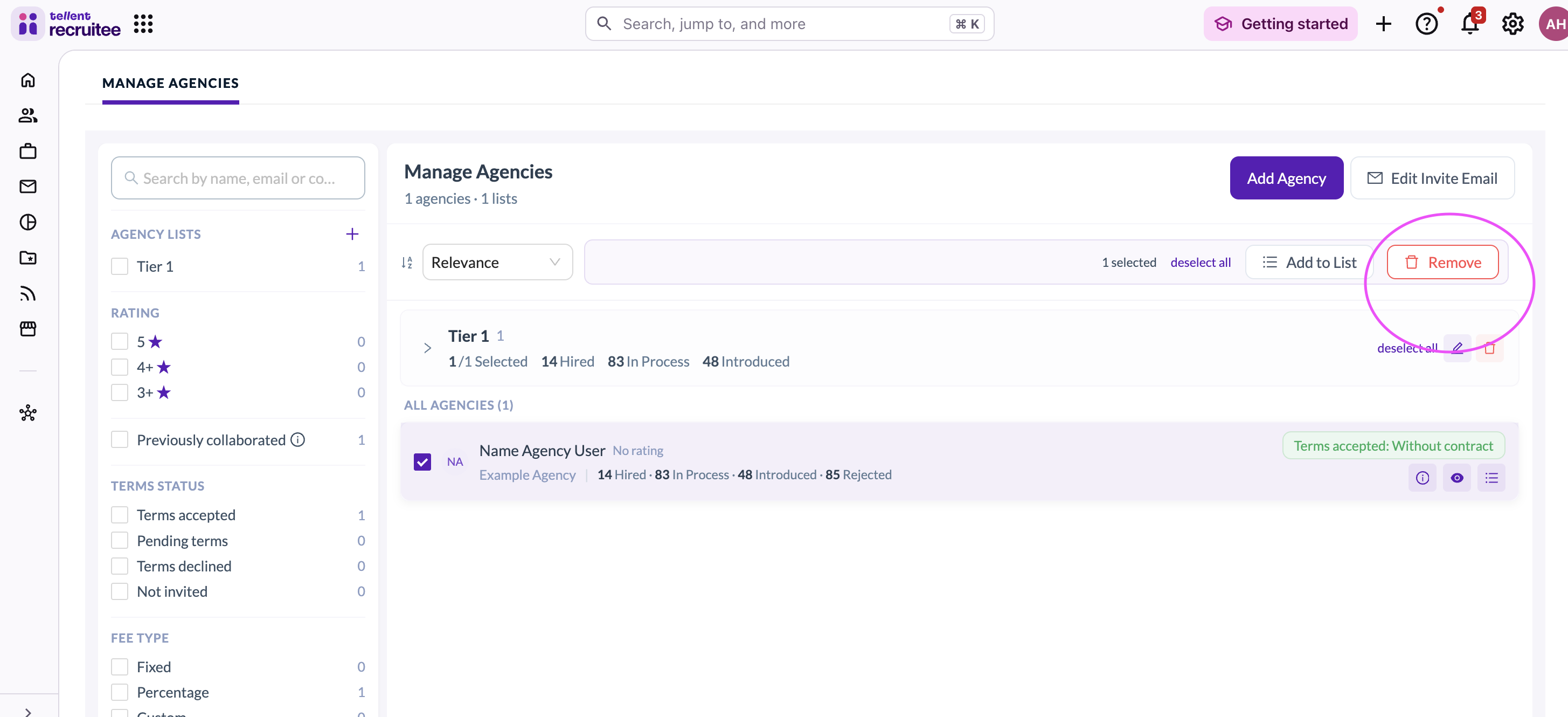1568x717 pixels.
Task: Click the Terms accepted: Without contract badge
Action: tap(1393, 446)
